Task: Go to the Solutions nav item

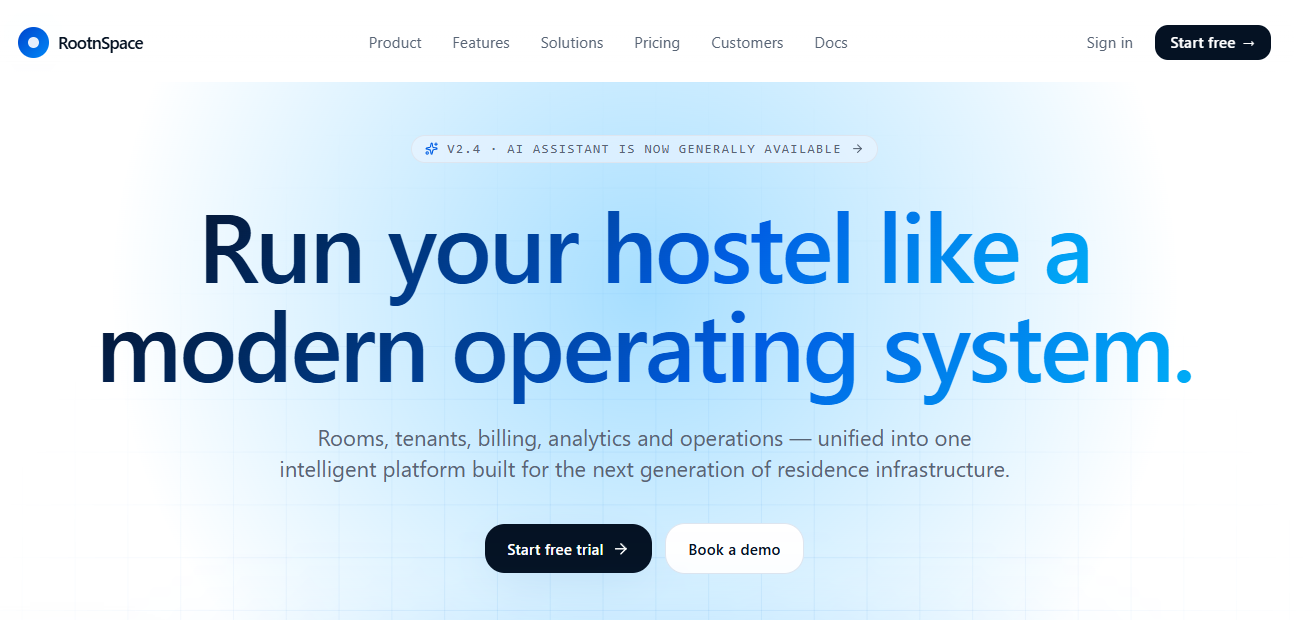Action: click(x=572, y=43)
